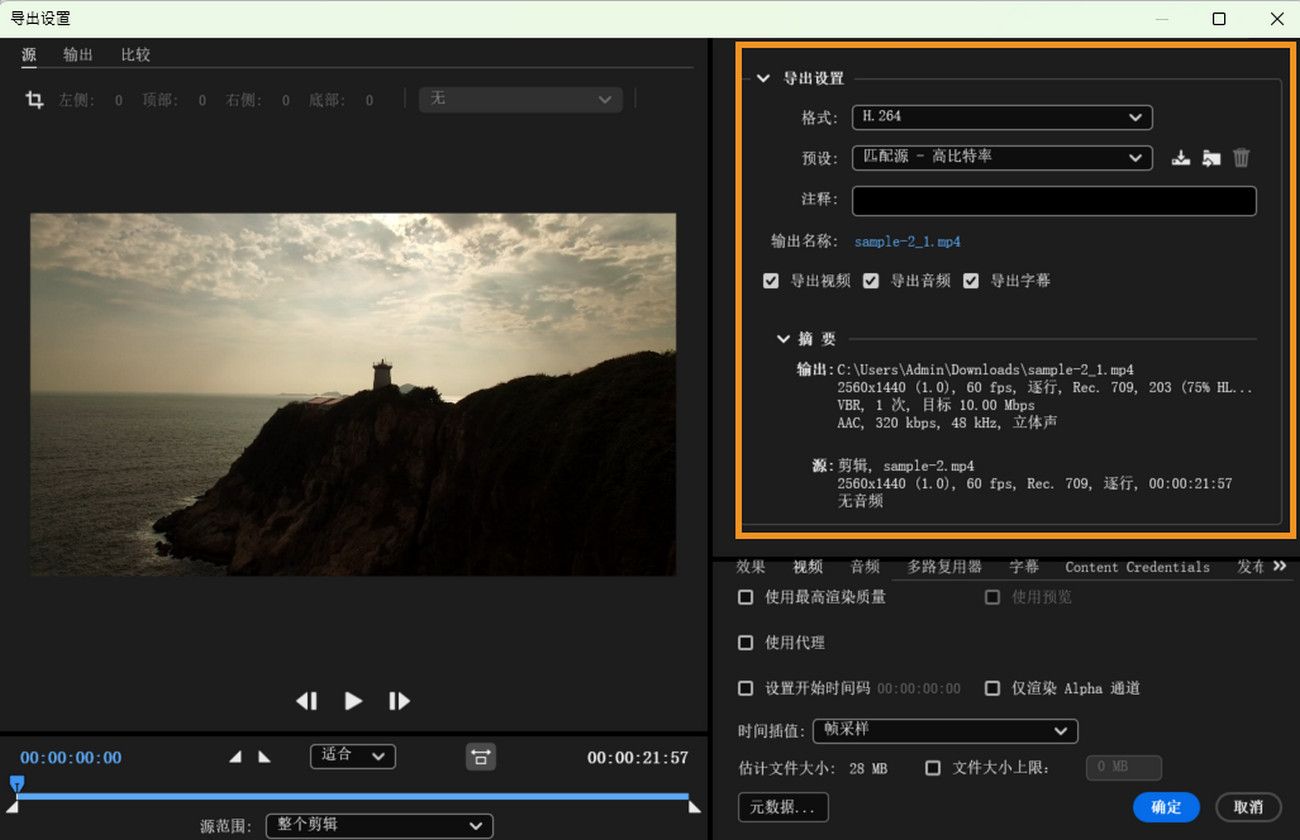1300x840 pixels.
Task: Click the 取消 button
Action: pos(1248,807)
